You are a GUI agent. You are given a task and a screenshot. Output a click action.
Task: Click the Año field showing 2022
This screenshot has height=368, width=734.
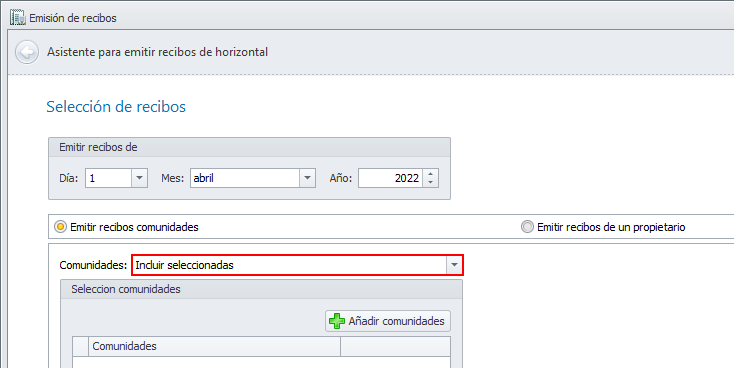[391, 178]
